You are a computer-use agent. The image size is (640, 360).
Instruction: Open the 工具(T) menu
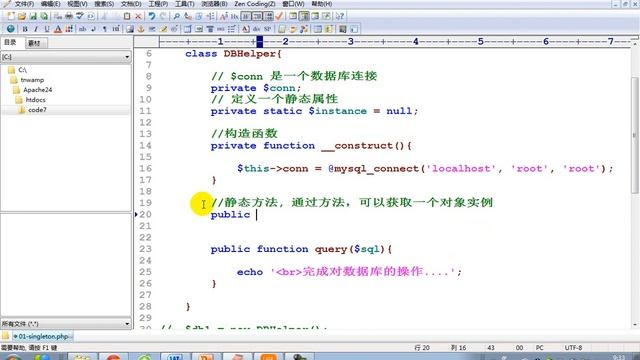(x=184, y=4)
